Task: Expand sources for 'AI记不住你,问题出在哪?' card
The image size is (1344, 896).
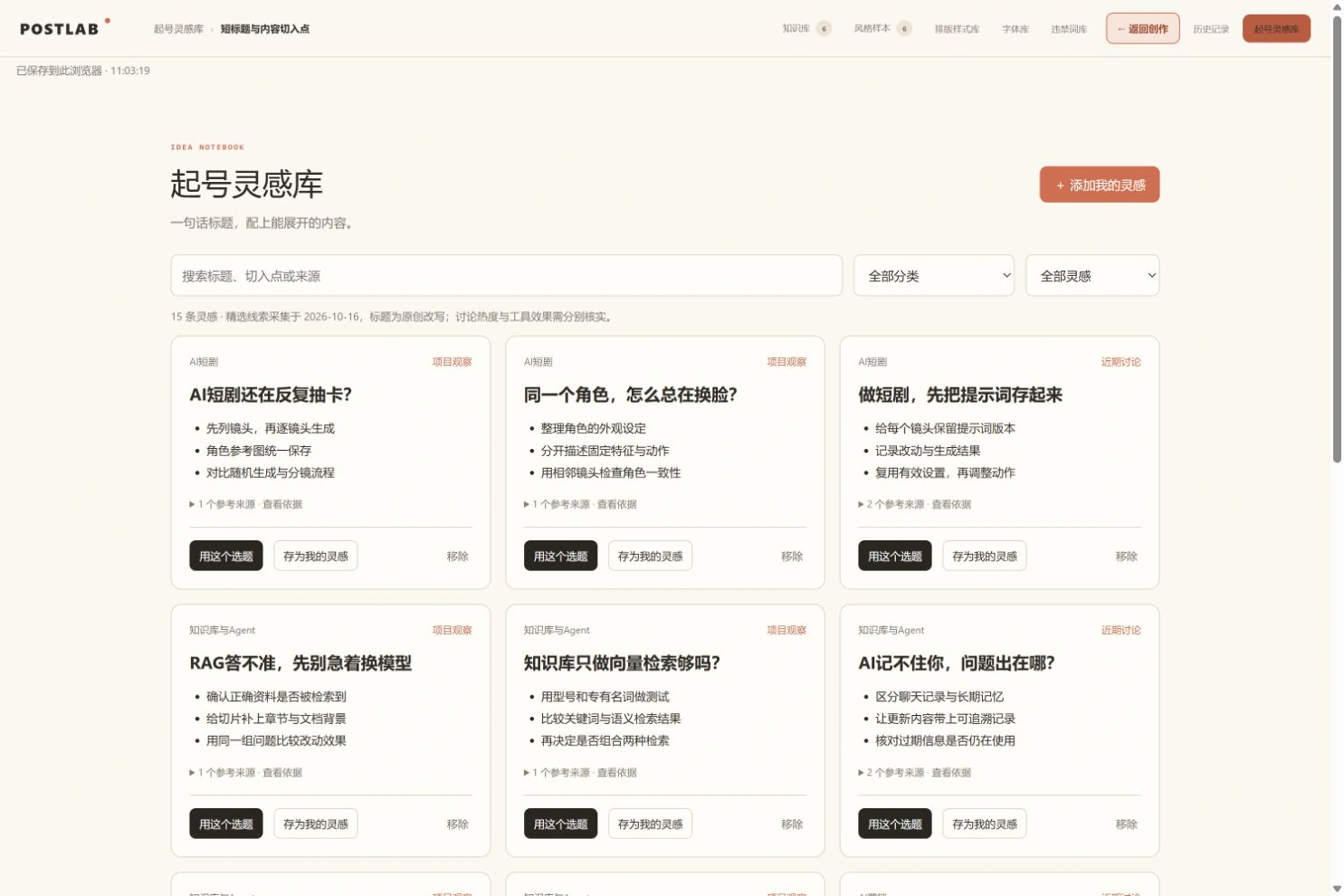Action: click(914, 772)
